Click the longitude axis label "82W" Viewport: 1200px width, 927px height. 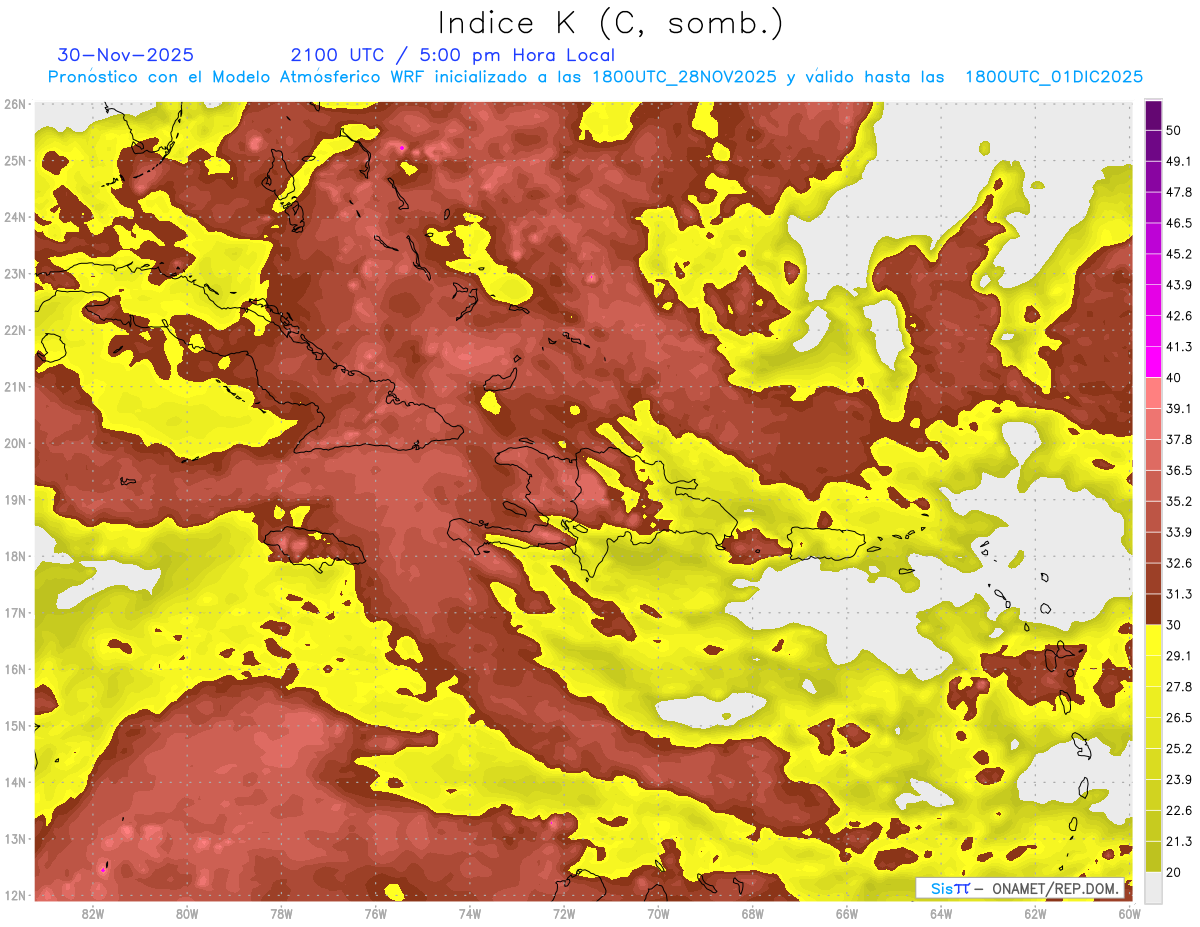coord(93,914)
